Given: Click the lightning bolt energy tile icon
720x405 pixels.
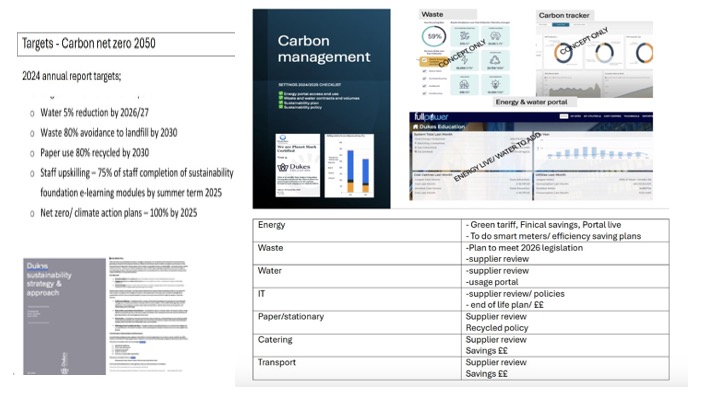Looking at the screenshot, I should 464,60.
